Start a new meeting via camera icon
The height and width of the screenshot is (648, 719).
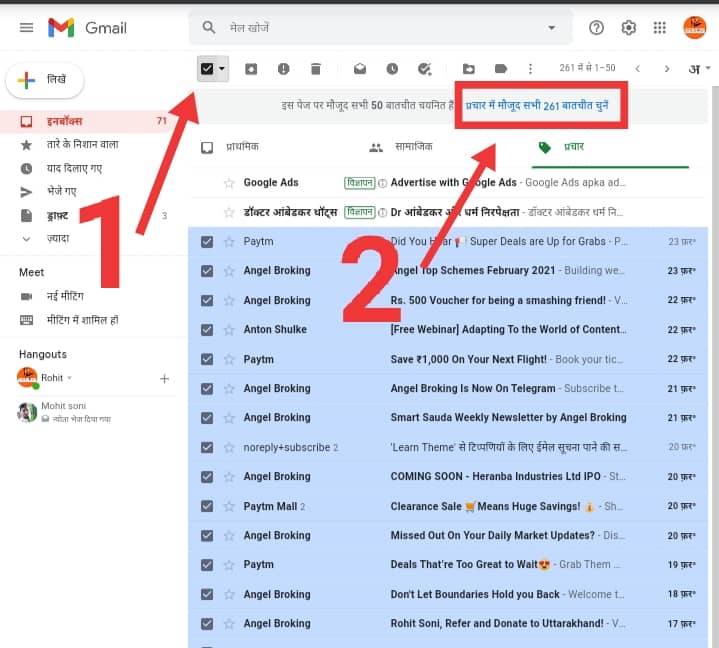27,297
